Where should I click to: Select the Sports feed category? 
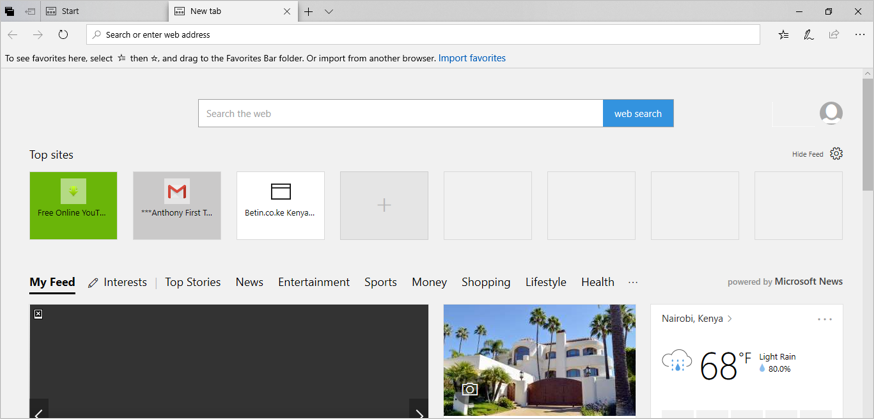pyautogui.click(x=380, y=282)
